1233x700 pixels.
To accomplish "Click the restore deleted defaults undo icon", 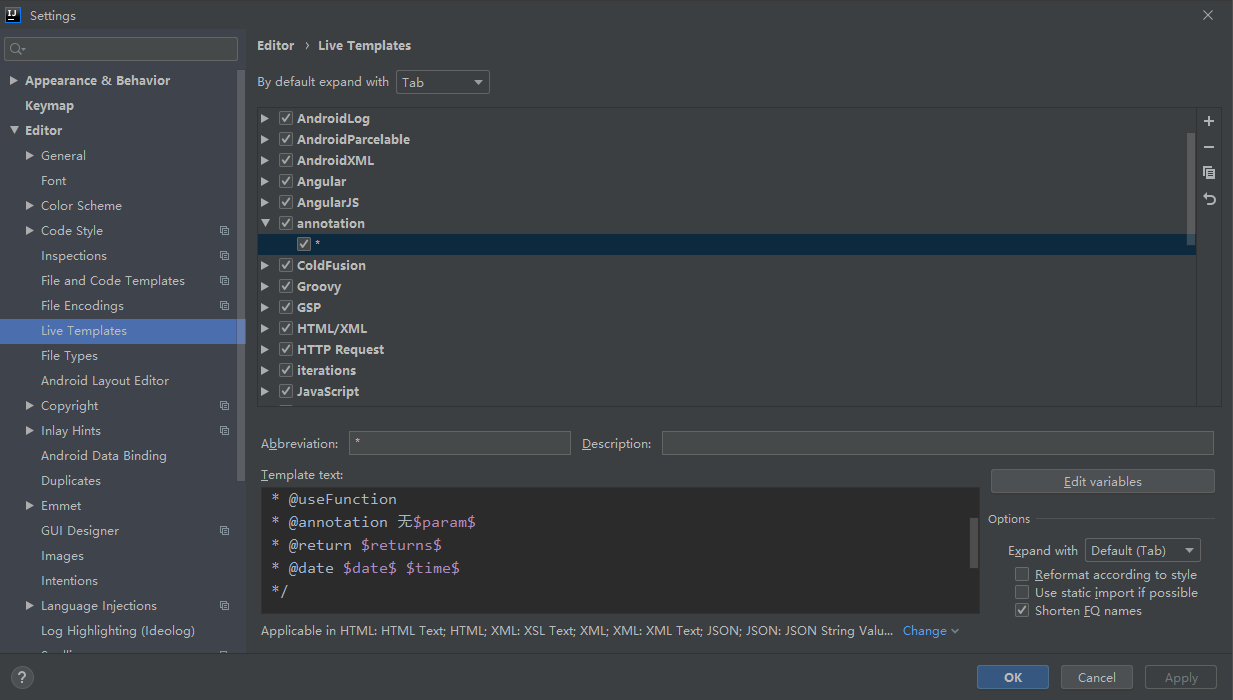I will coord(1209,199).
